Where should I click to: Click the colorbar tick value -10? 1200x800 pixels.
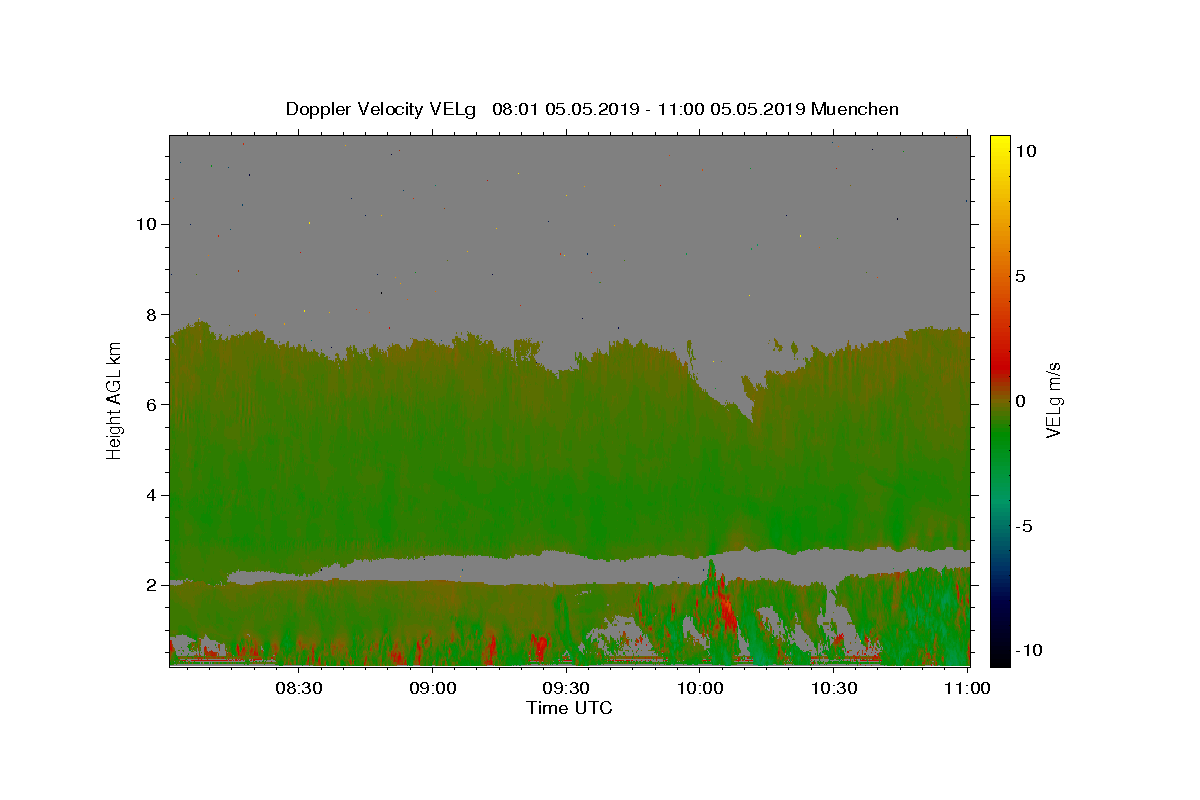pos(1027,650)
